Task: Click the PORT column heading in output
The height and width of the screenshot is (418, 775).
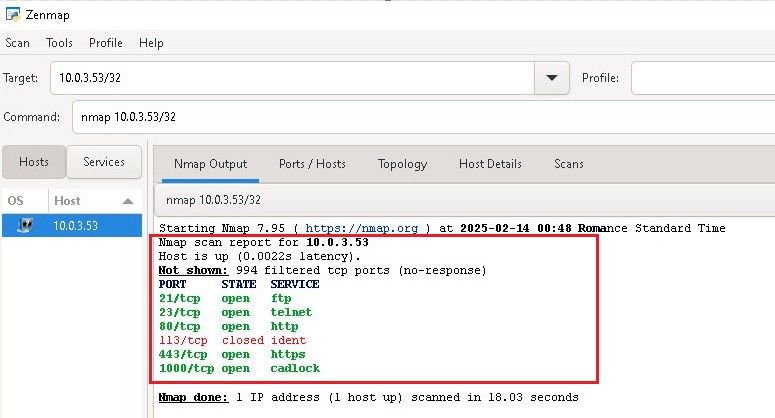Action: (172, 285)
